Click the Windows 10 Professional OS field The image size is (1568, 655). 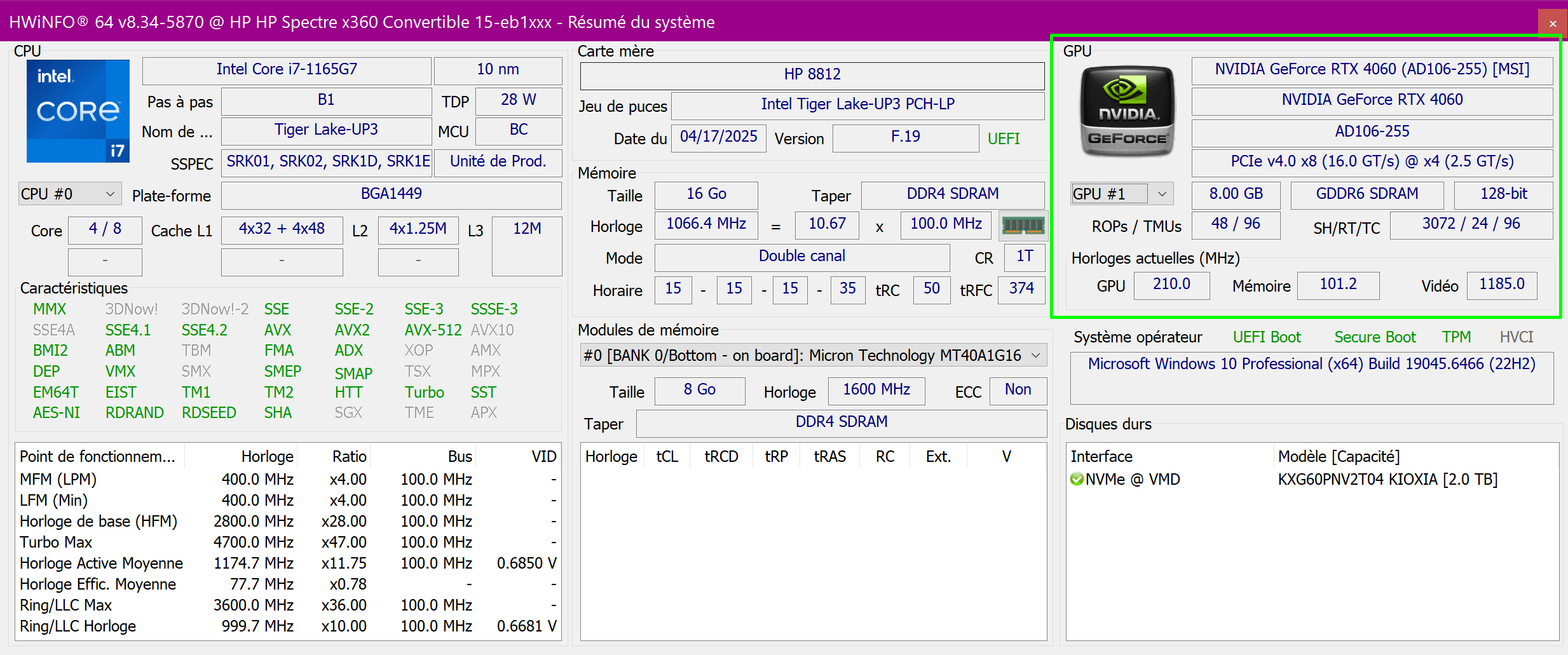1311,364
